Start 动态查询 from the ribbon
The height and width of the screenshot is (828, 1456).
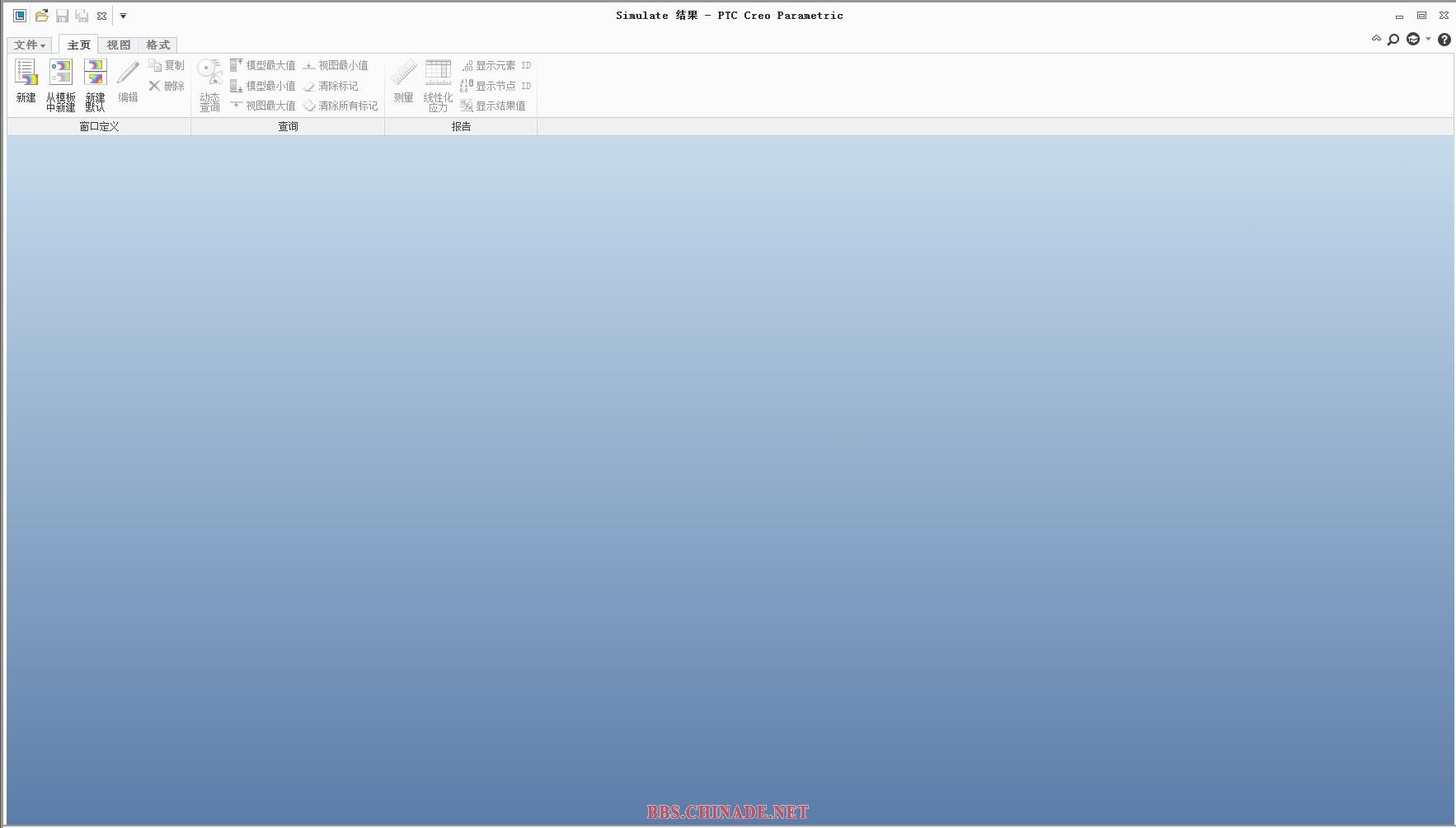pyautogui.click(x=209, y=84)
